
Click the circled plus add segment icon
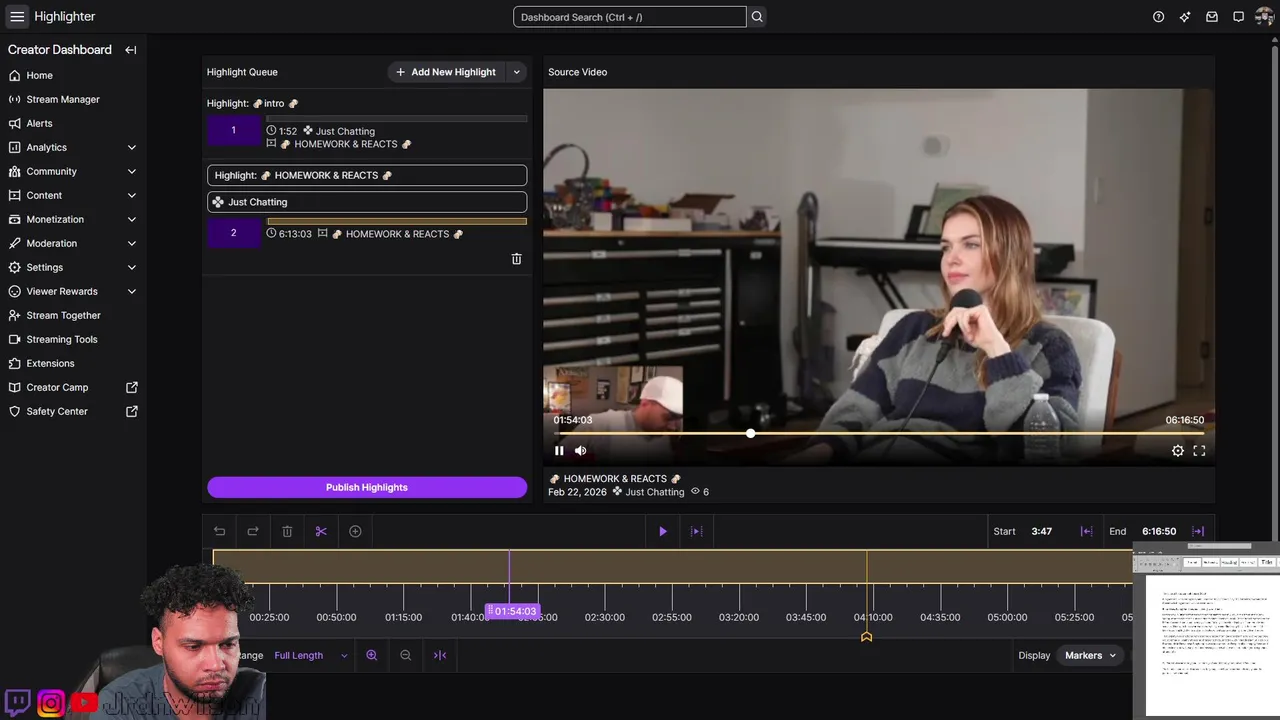pos(355,531)
